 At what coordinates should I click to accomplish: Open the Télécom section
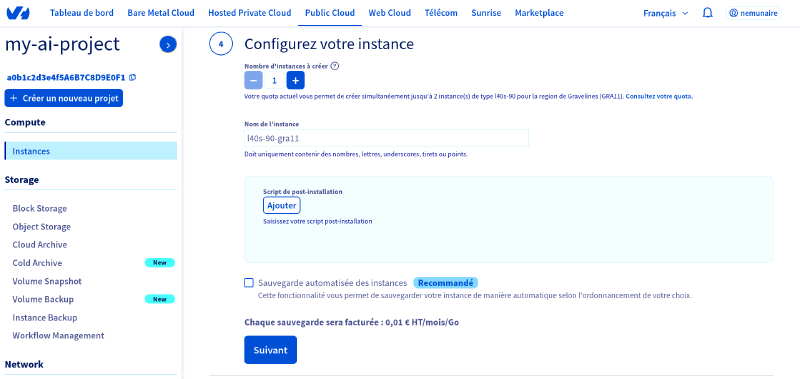(441, 13)
